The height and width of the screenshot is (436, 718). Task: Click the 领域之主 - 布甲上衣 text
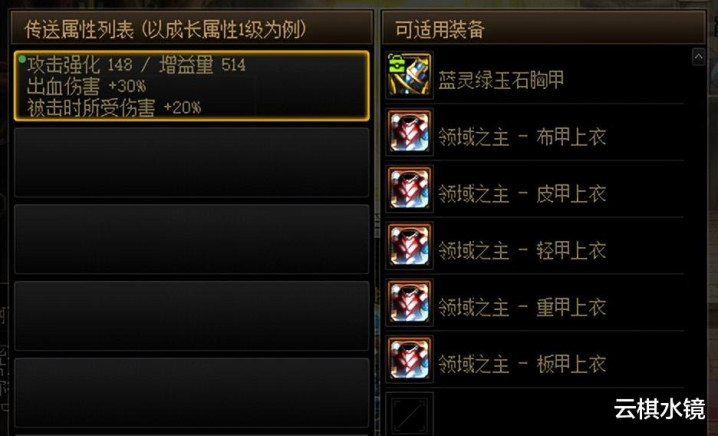click(522, 137)
